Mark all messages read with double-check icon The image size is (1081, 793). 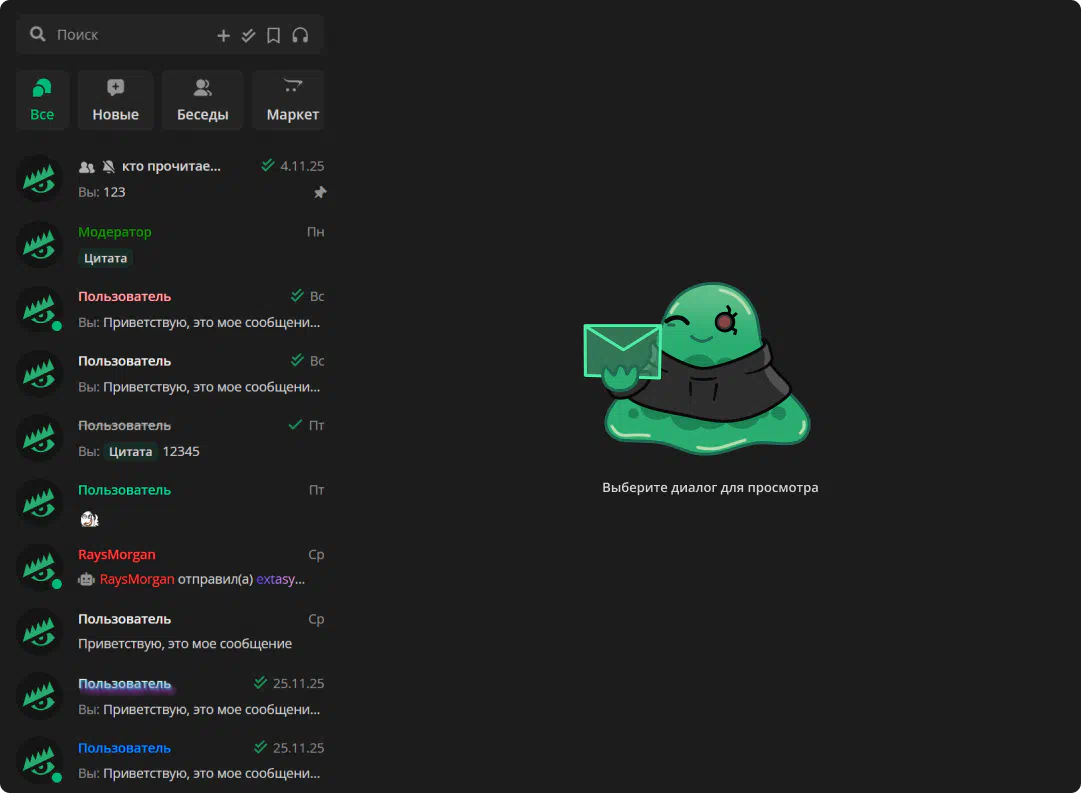click(x=249, y=35)
